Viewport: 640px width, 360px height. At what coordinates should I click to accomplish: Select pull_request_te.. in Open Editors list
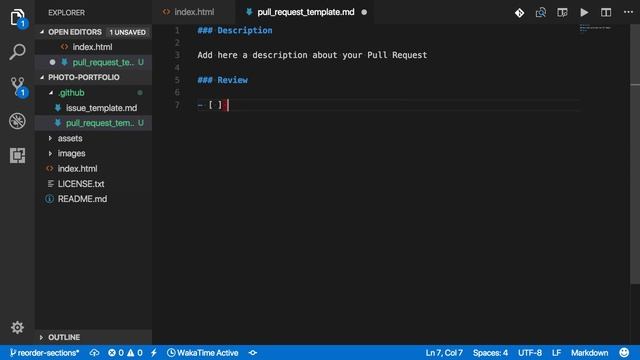click(x=93, y=62)
